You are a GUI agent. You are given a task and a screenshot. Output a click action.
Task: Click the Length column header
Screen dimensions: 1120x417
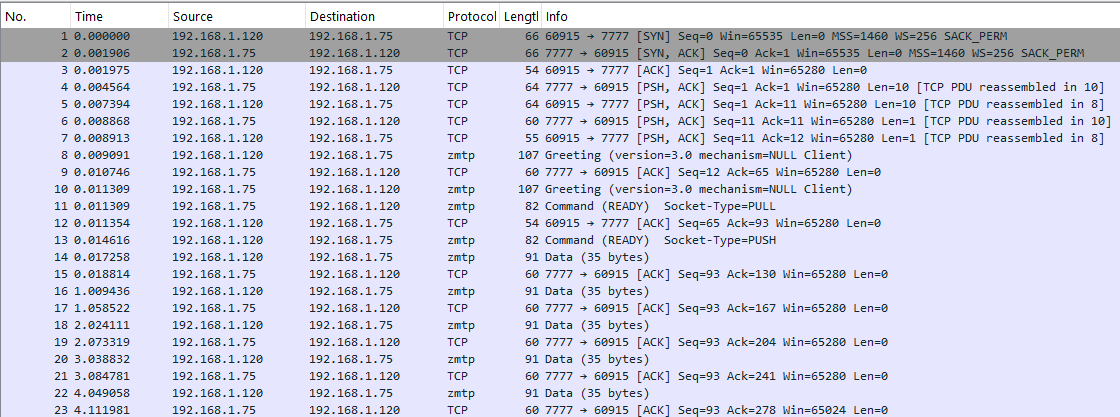coord(521,17)
